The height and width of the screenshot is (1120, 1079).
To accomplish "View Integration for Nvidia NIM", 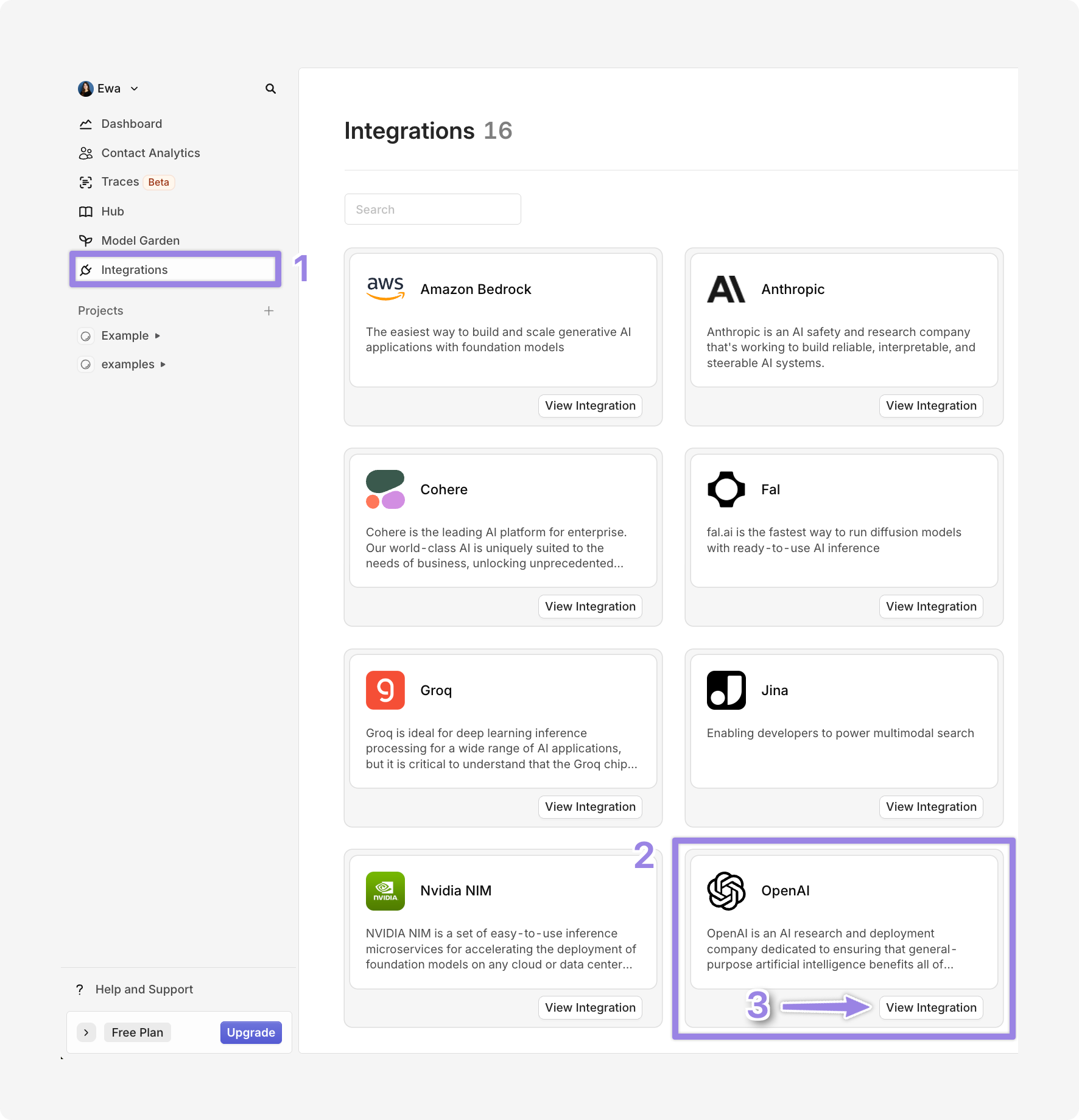I will tap(590, 1008).
